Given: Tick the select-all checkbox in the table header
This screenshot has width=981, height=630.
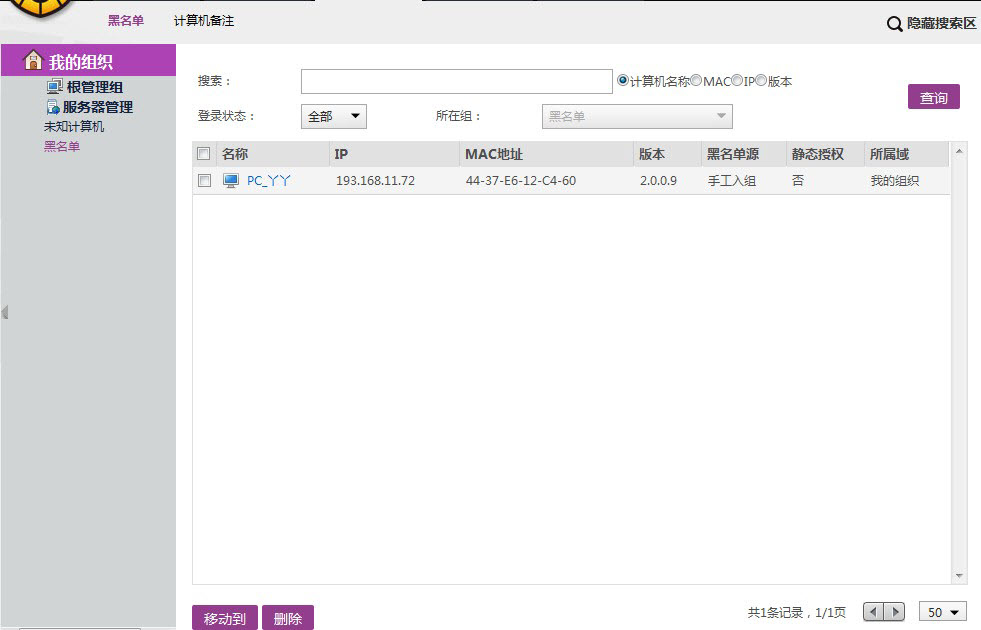Looking at the screenshot, I should [204, 154].
